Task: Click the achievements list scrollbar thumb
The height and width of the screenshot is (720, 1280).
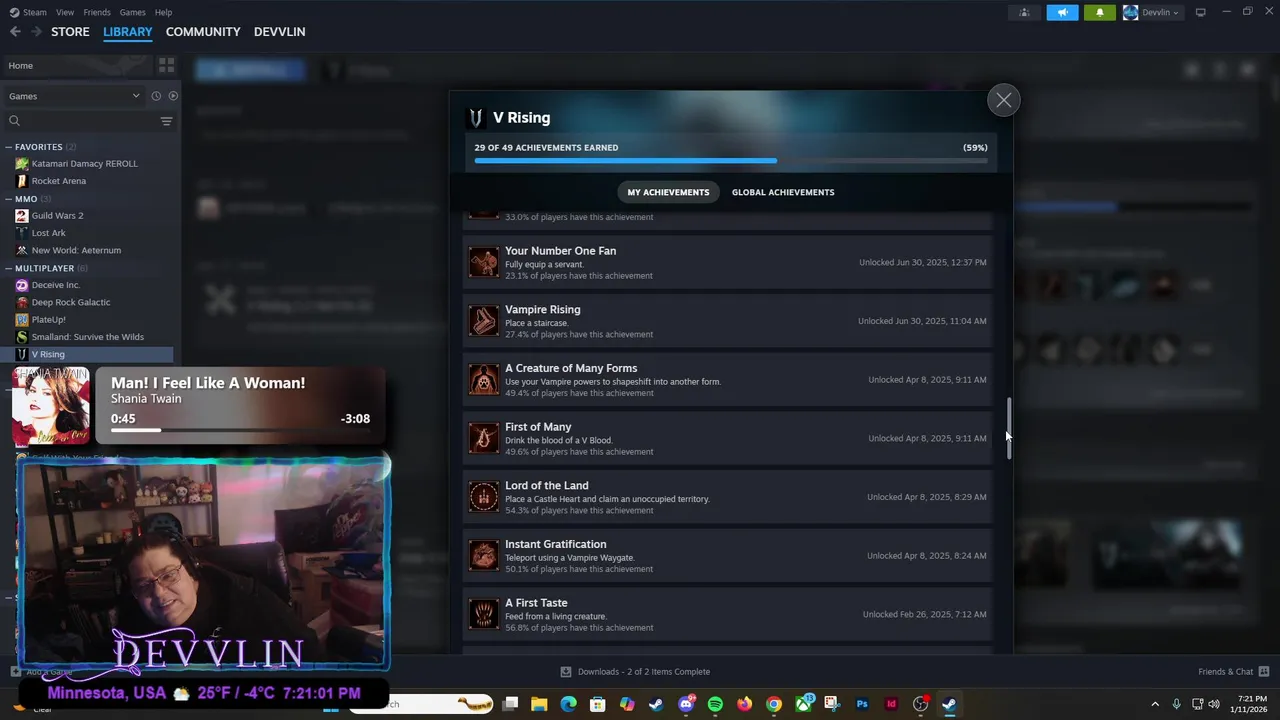Action: [x=1009, y=428]
